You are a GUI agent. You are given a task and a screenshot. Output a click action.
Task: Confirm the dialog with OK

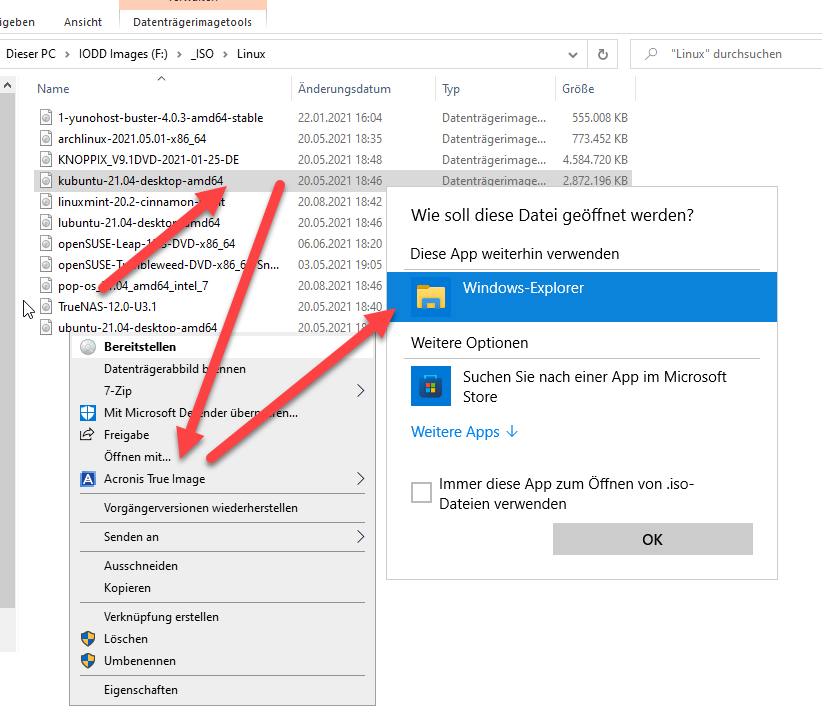coord(653,539)
